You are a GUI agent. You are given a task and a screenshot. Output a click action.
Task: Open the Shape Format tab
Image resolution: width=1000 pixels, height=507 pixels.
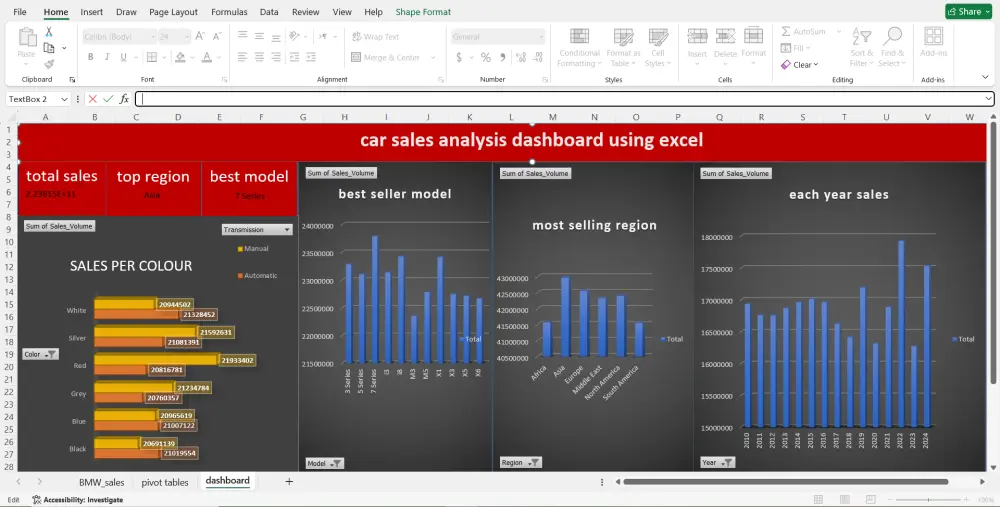tap(423, 11)
